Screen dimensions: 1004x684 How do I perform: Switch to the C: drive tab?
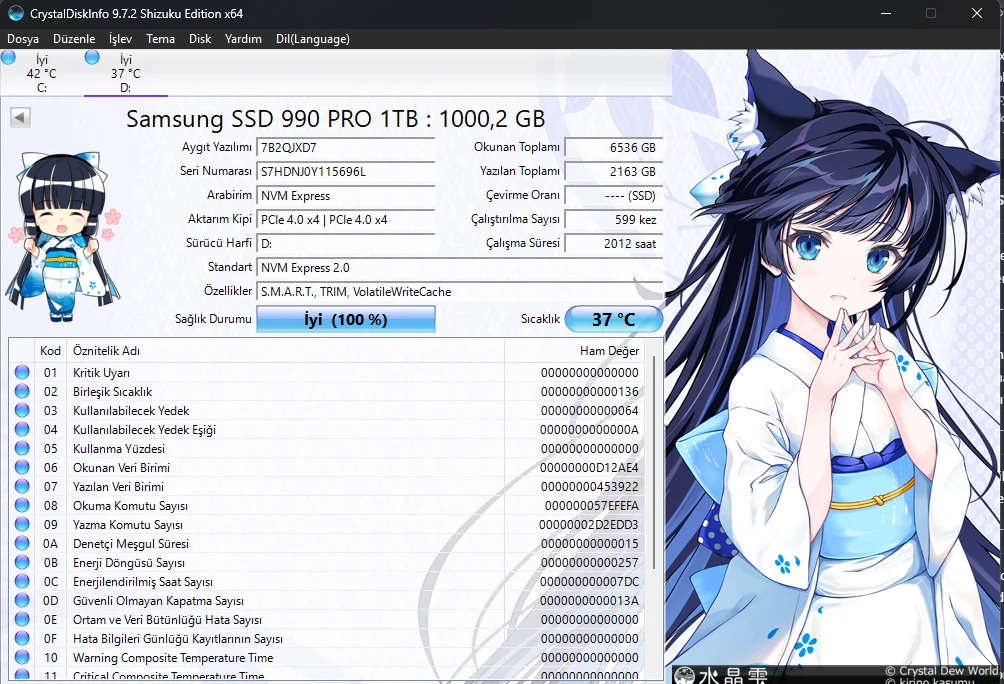(41, 70)
